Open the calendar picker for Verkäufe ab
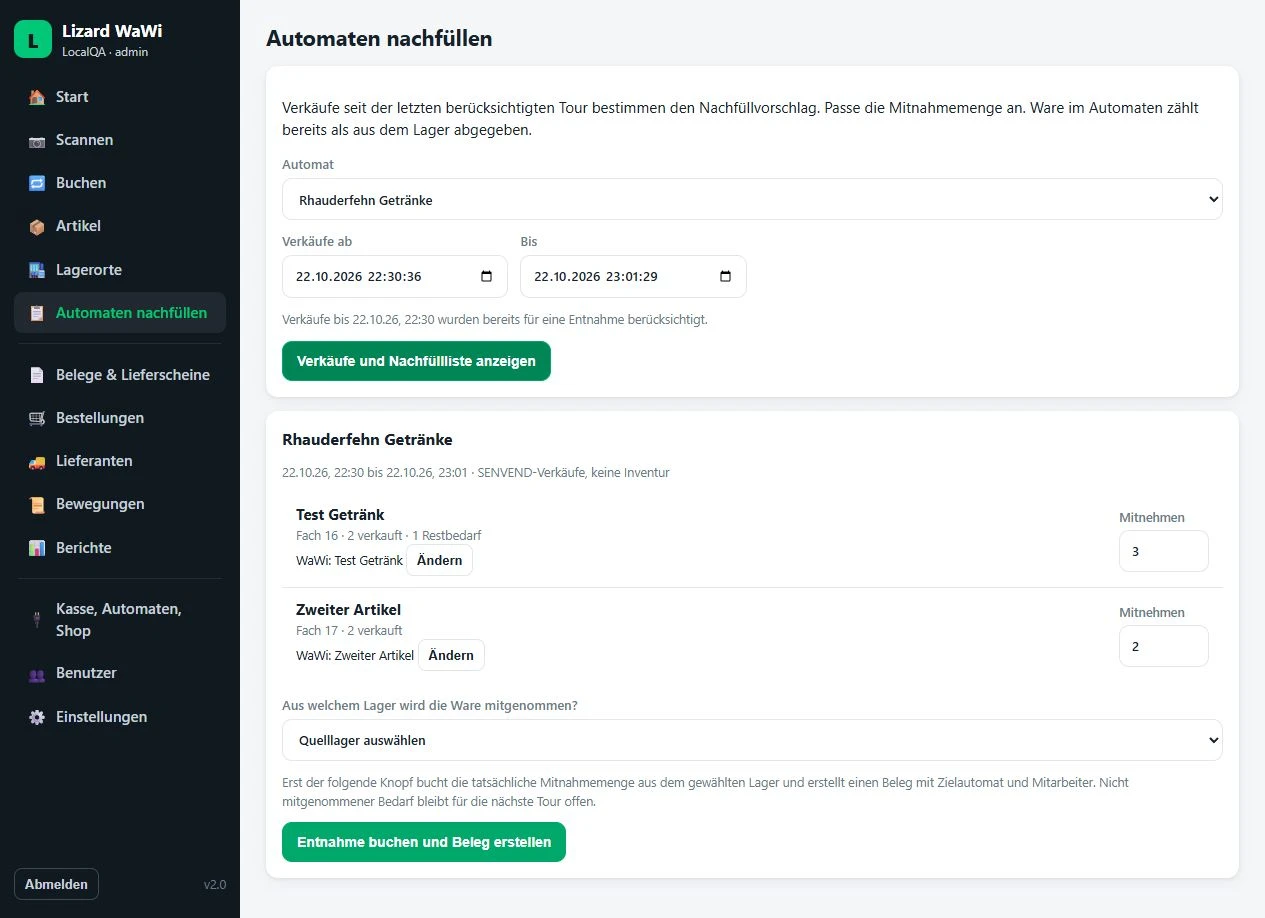The width and height of the screenshot is (1265, 918). coord(487,277)
